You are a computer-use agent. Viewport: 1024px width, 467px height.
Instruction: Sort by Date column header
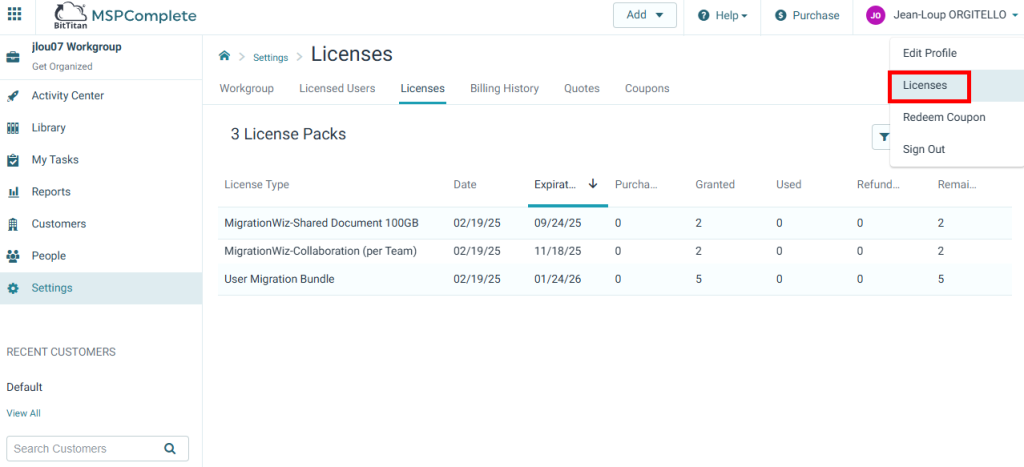coord(465,185)
